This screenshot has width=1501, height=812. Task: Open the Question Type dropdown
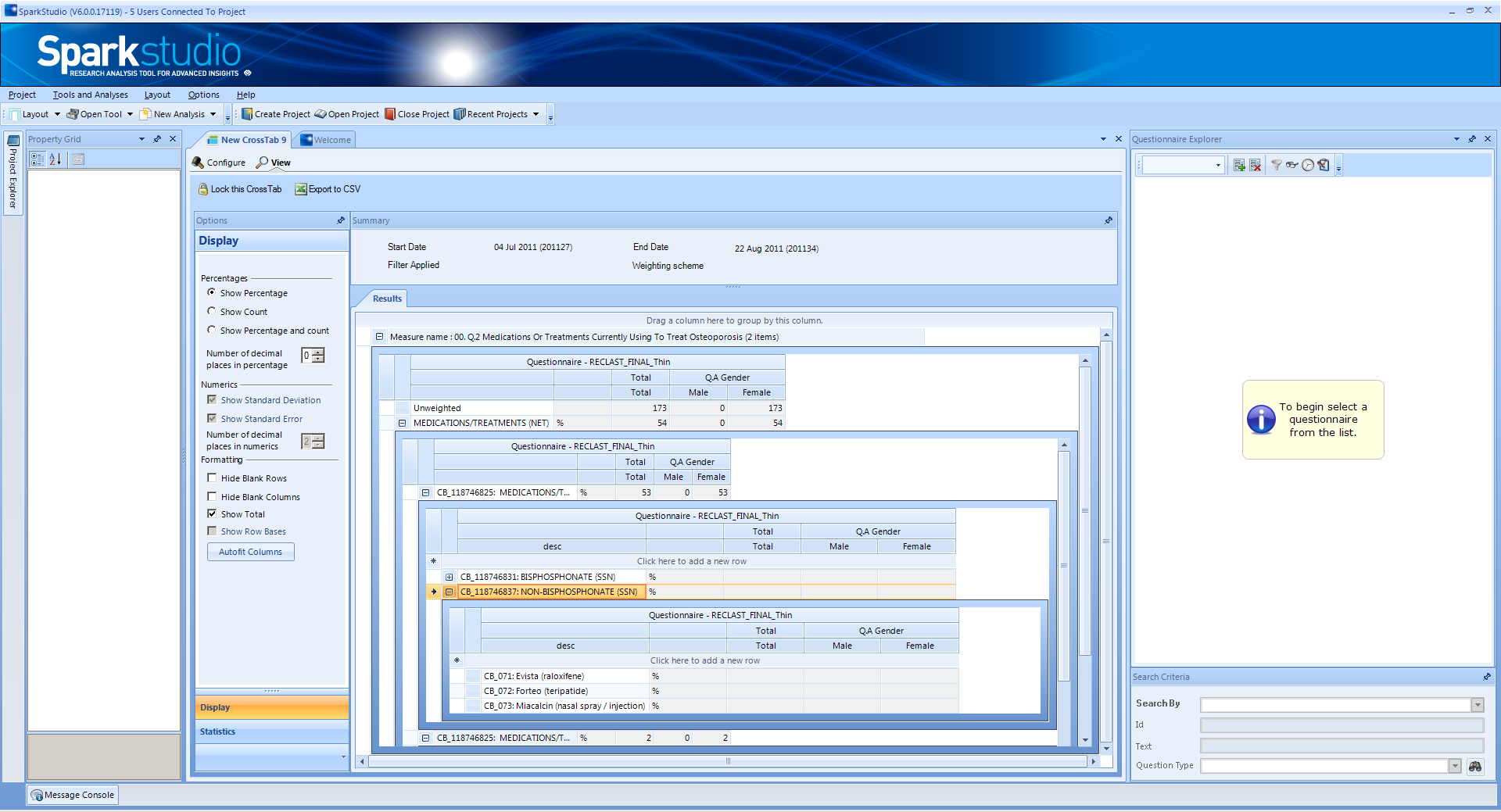point(1455,766)
